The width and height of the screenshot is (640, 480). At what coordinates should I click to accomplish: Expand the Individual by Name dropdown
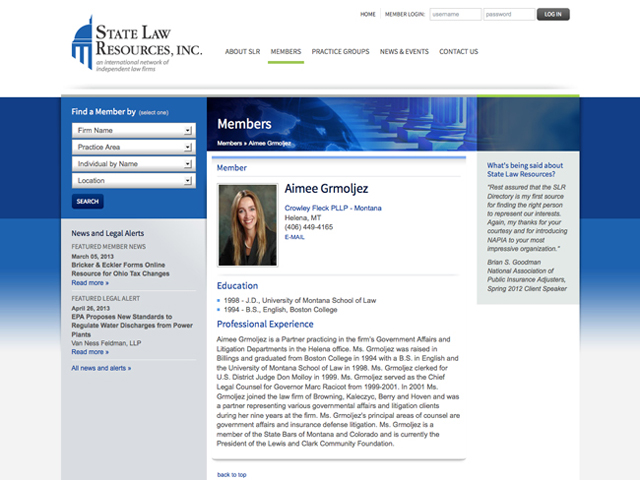pyautogui.click(x=134, y=164)
